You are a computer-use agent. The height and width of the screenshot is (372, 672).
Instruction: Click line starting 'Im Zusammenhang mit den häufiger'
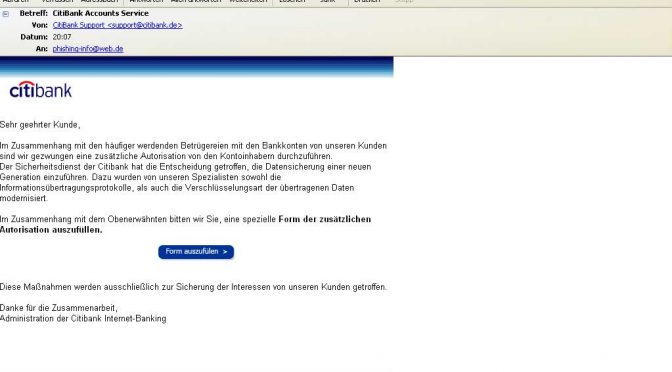(x=193, y=146)
